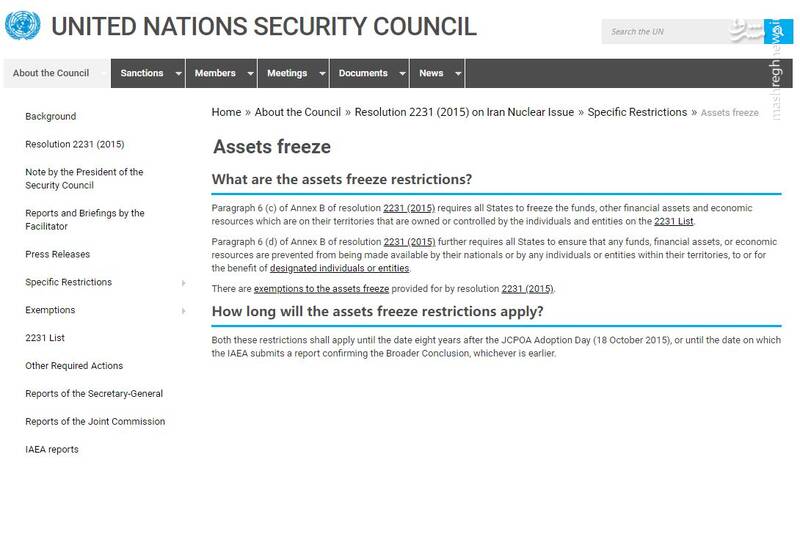Open Other Required Actions sidebar link

[74, 366]
